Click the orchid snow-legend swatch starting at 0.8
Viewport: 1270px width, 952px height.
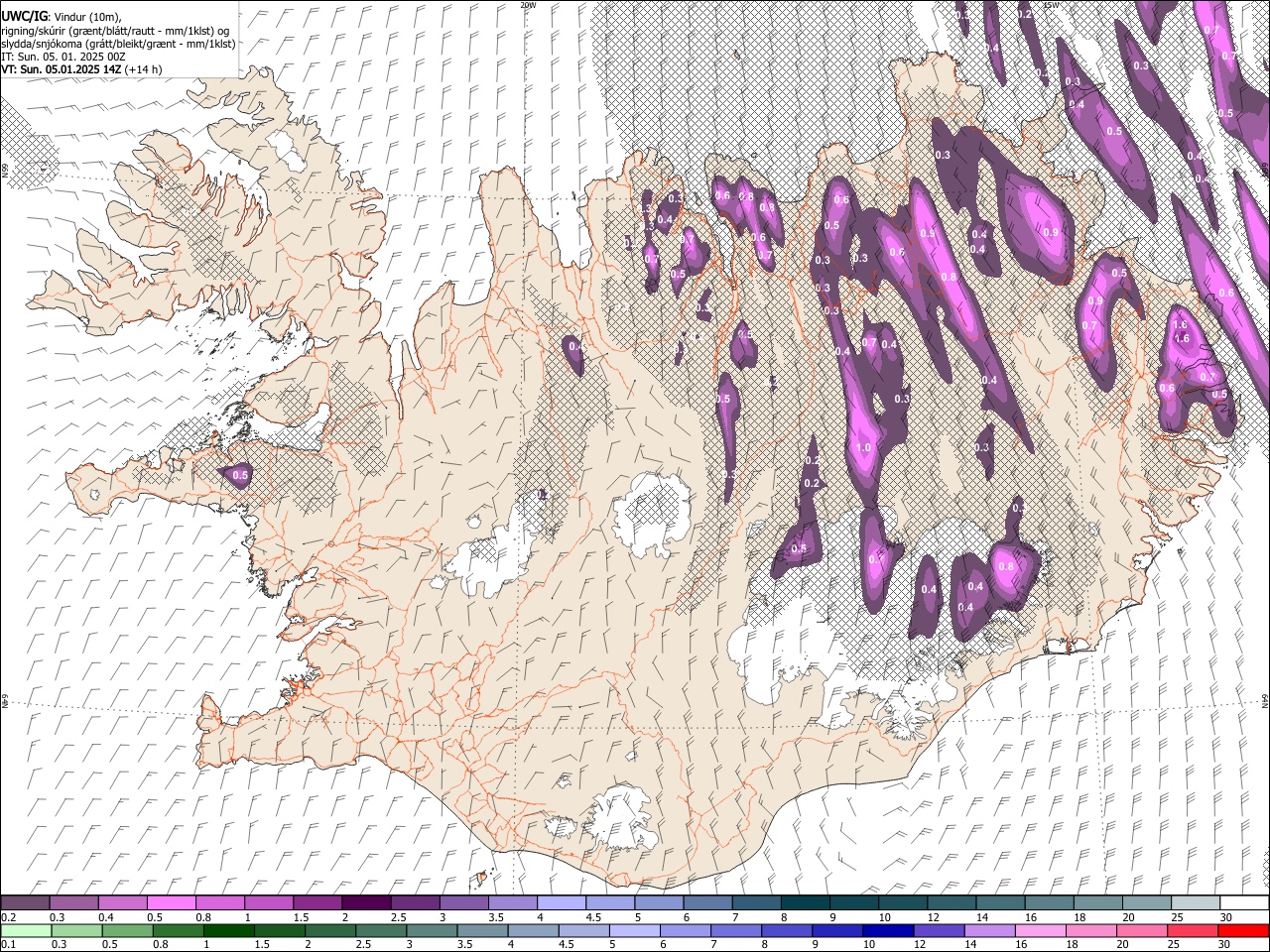click(219, 902)
